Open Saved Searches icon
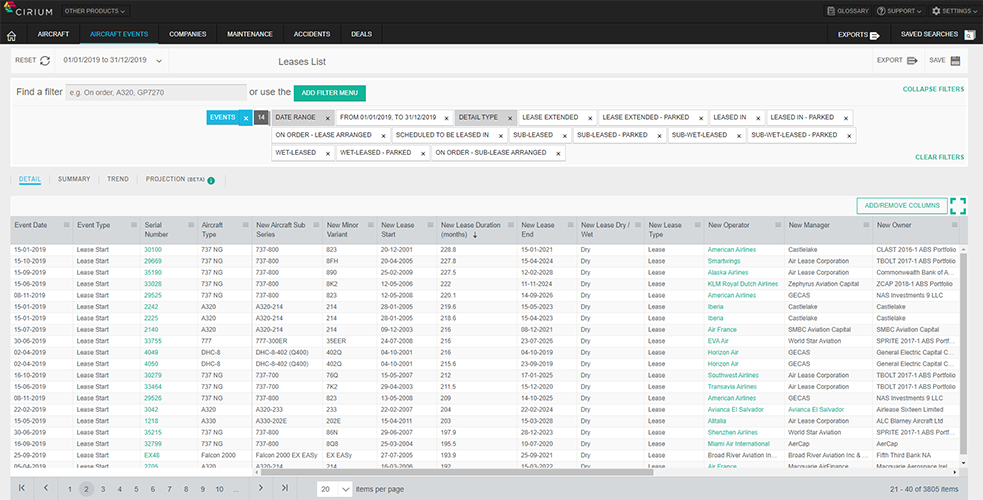This screenshot has height=500, width=983. click(969, 35)
